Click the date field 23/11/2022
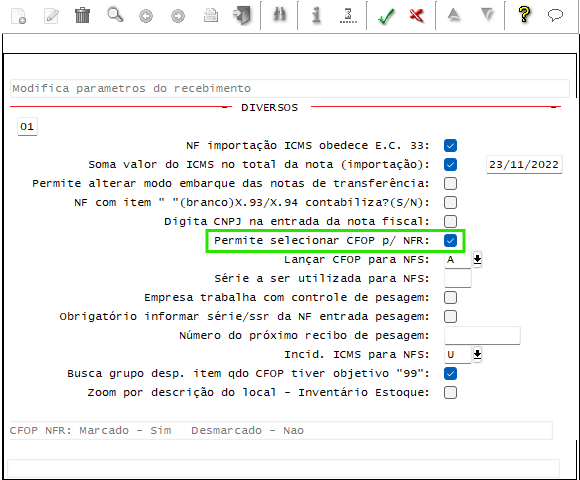The height and width of the screenshot is (480, 580). (524, 164)
